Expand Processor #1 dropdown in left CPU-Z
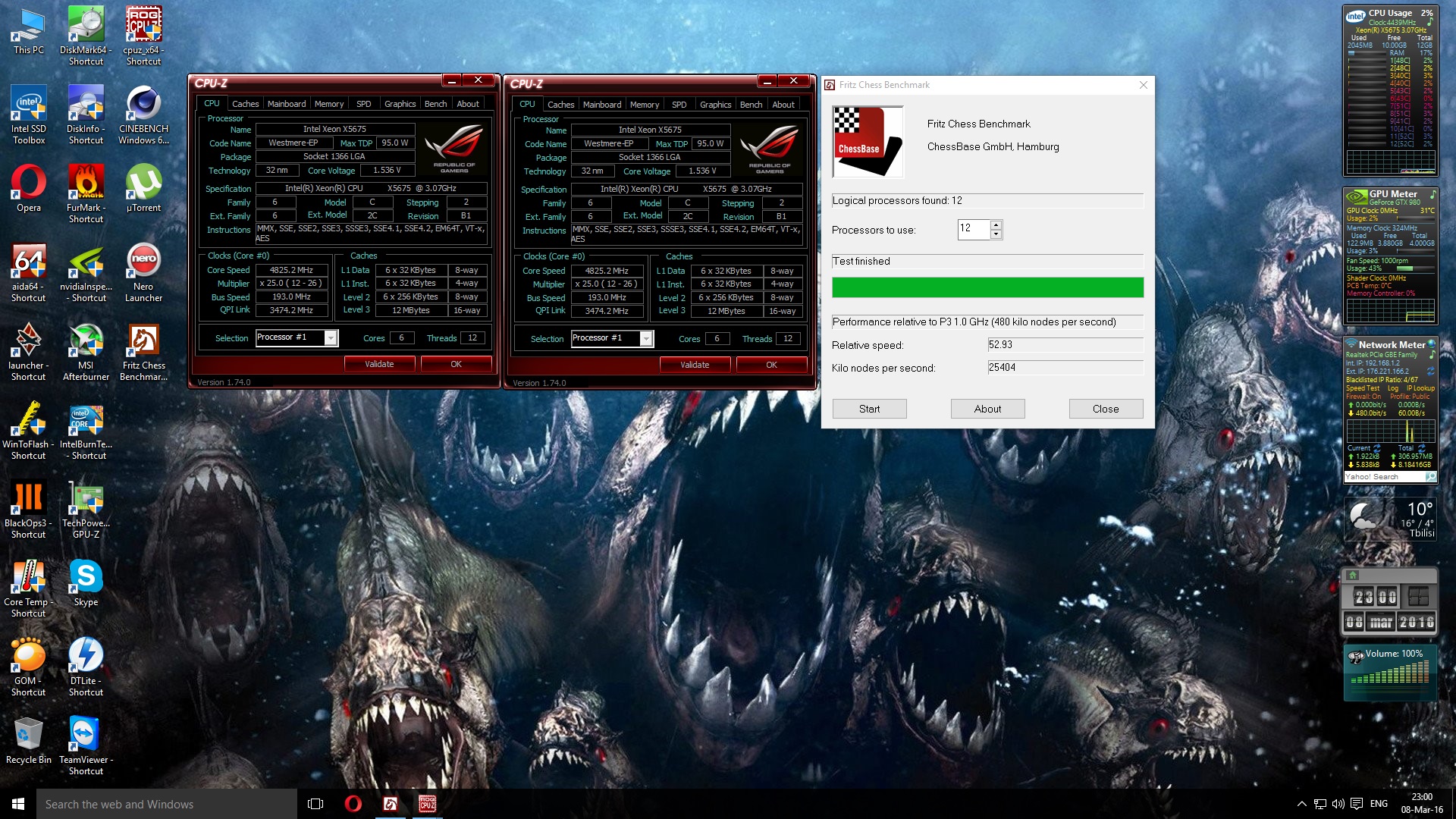 point(331,338)
